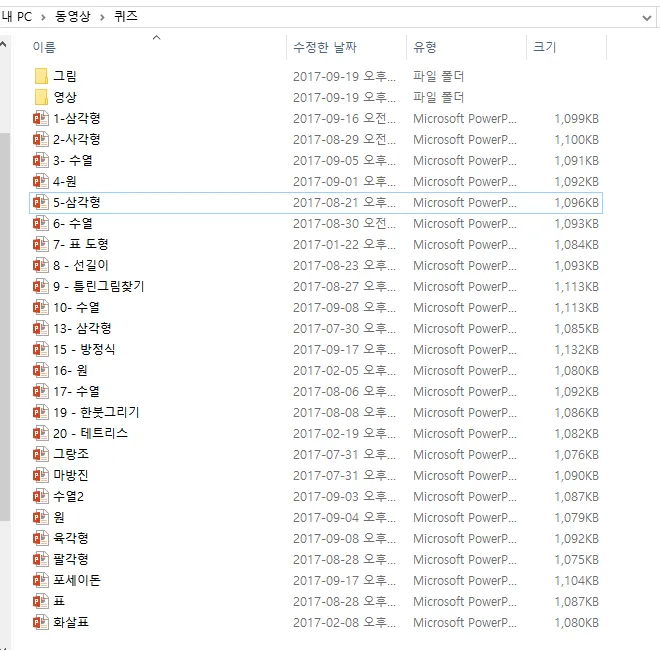Click the 3- 수열 PowerPoint icon
Image resolution: width=660 pixels, height=650 pixels.
click(41, 160)
